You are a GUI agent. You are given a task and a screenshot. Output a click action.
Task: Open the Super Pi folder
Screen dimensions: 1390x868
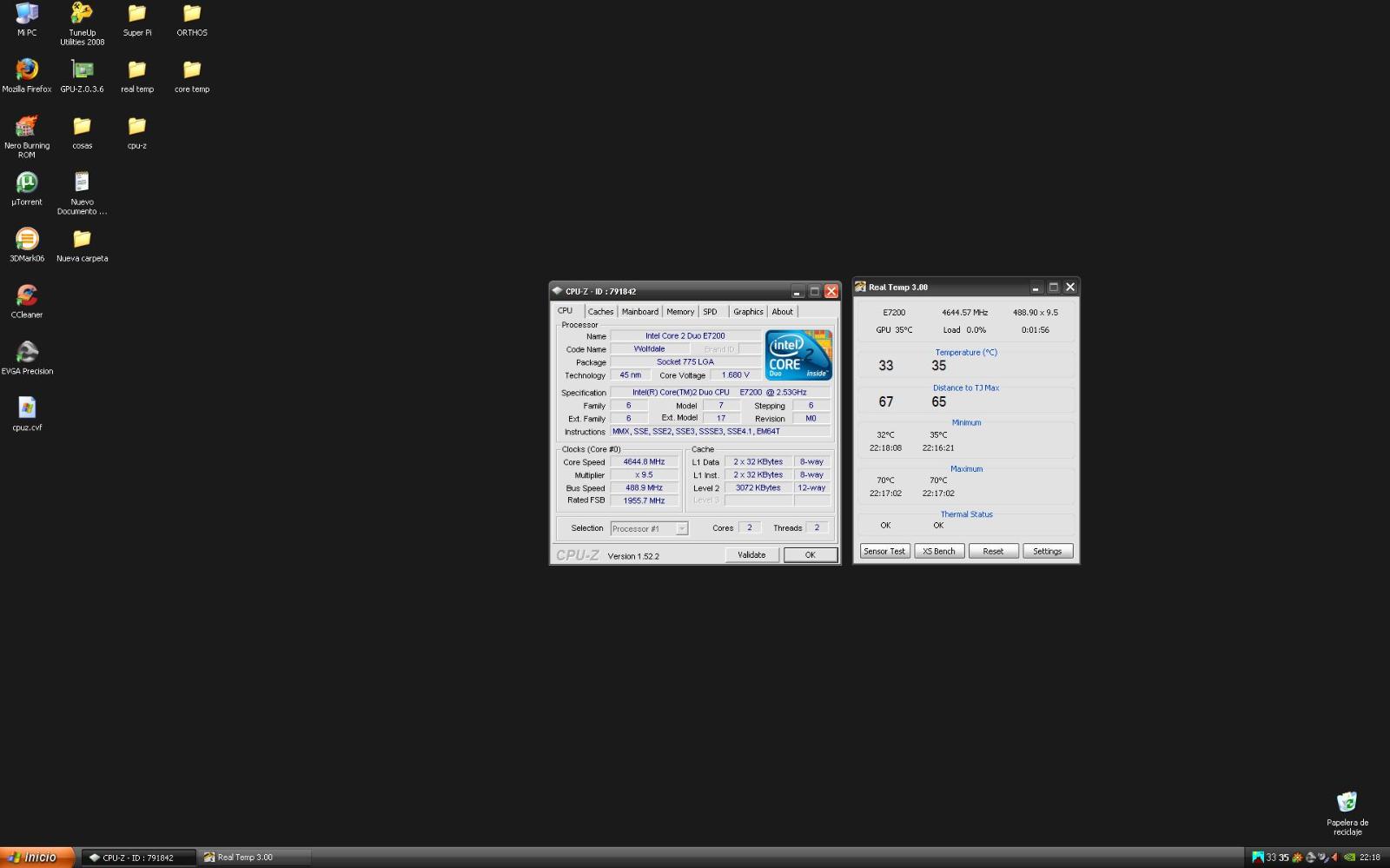pos(137,19)
